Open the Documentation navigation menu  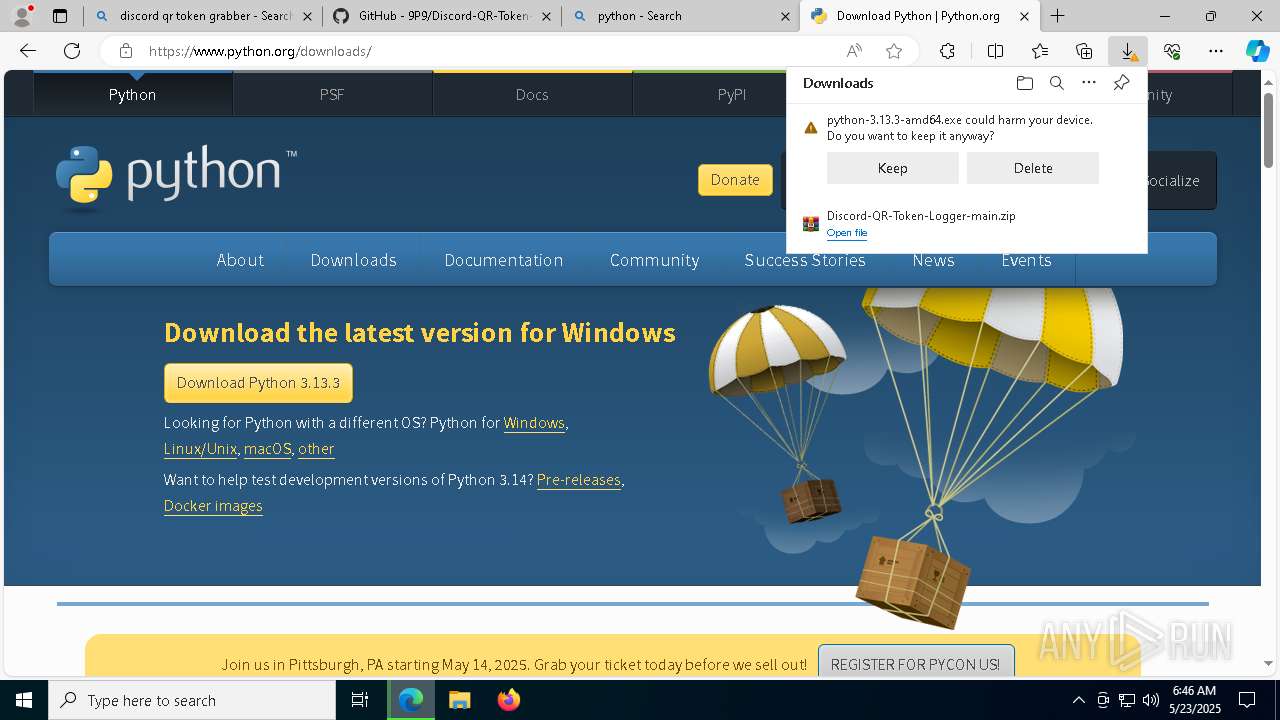[x=503, y=260]
